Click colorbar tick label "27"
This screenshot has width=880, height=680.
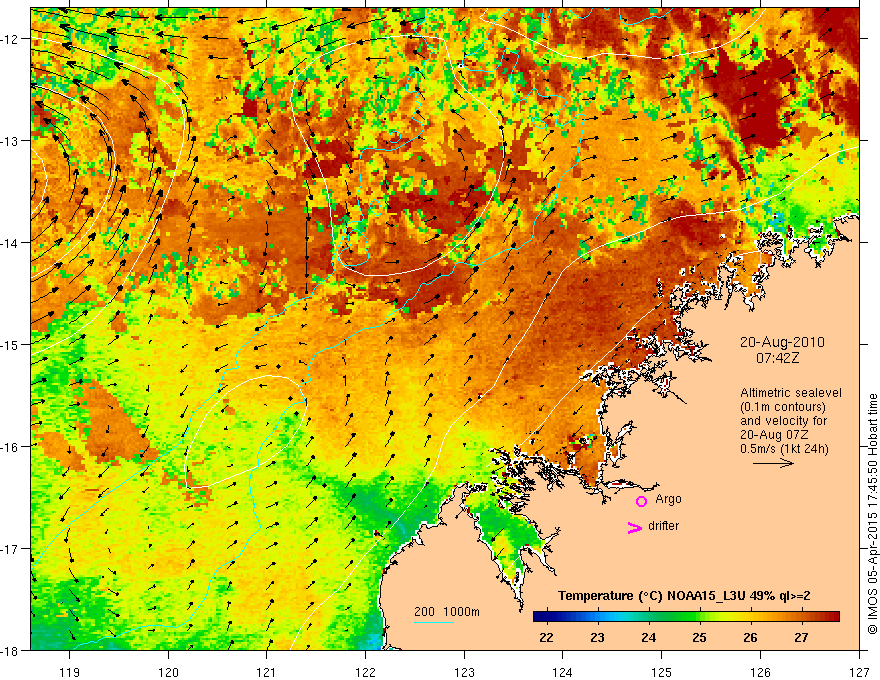tap(801, 637)
